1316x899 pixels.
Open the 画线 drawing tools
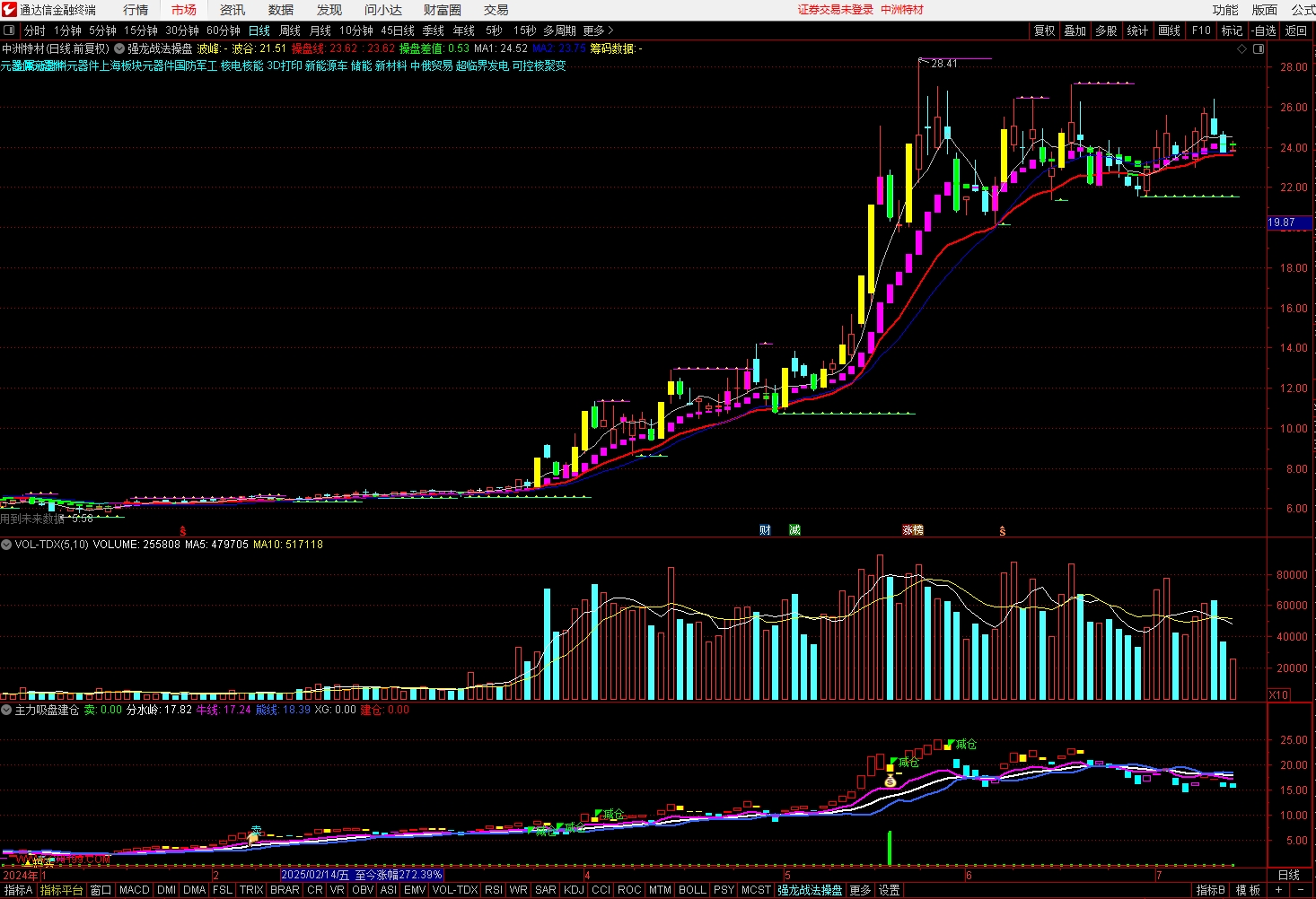point(1170,31)
